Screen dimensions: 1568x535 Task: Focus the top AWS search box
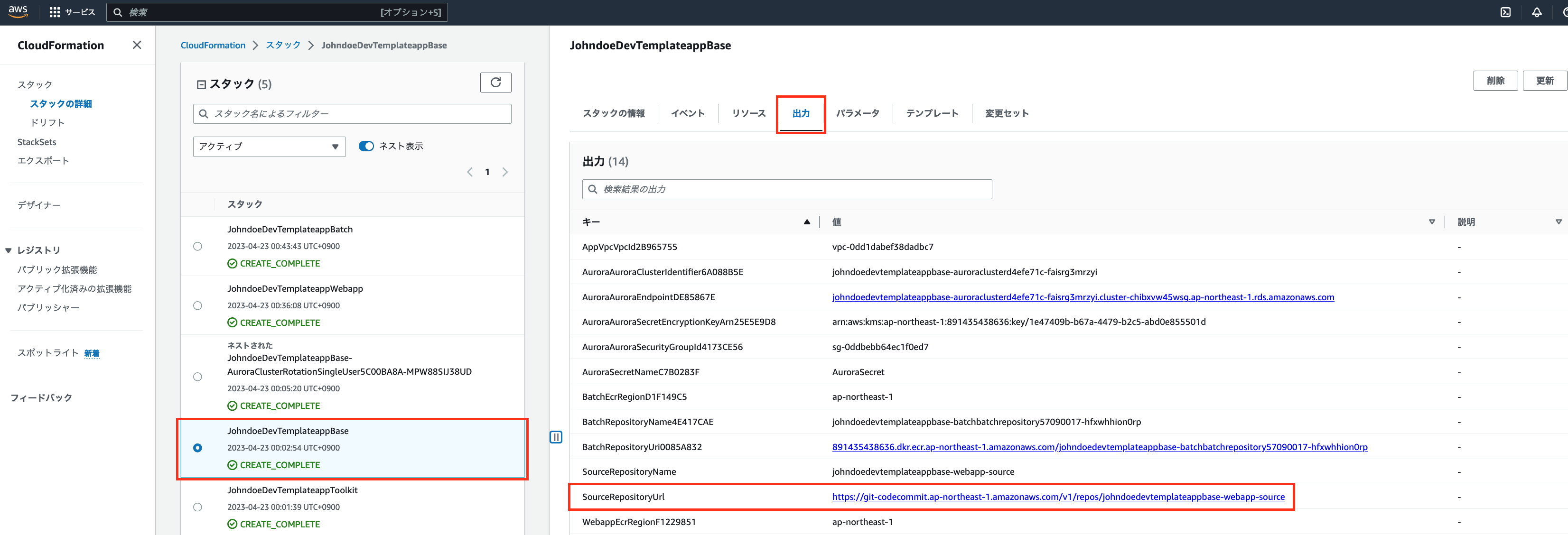pos(277,12)
